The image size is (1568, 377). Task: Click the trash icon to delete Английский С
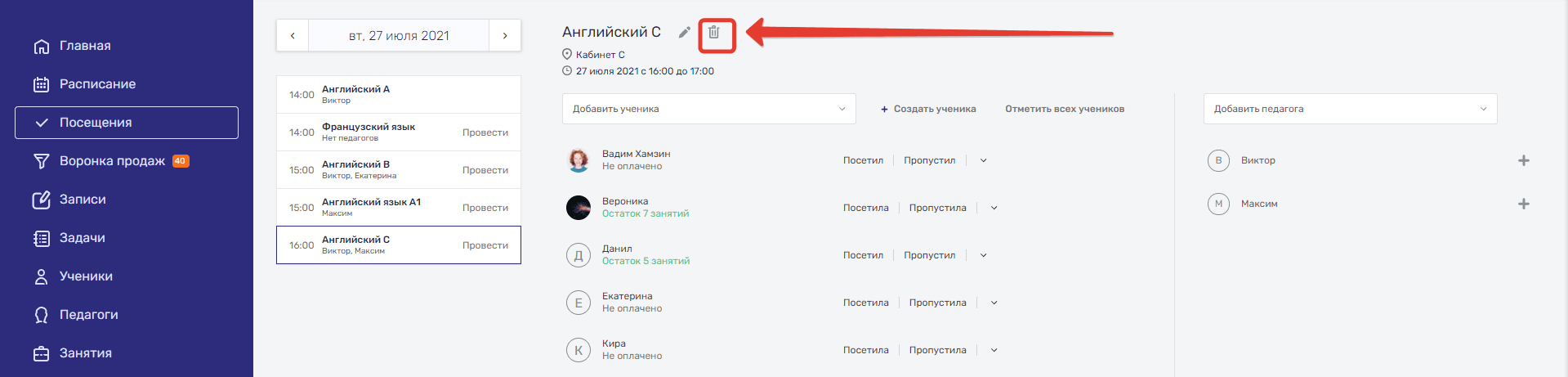click(x=713, y=33)
